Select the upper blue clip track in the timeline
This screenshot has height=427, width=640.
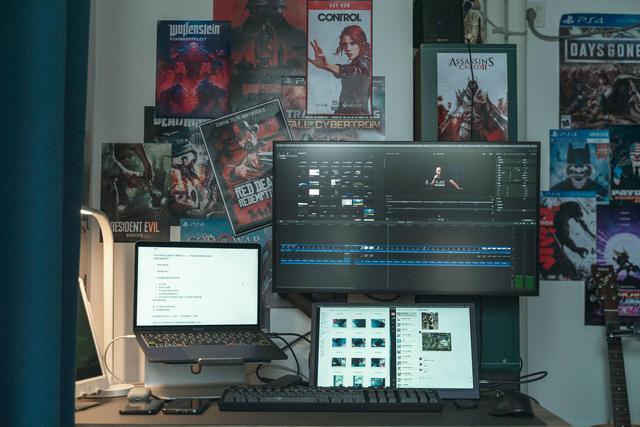(x=396, y=248)
